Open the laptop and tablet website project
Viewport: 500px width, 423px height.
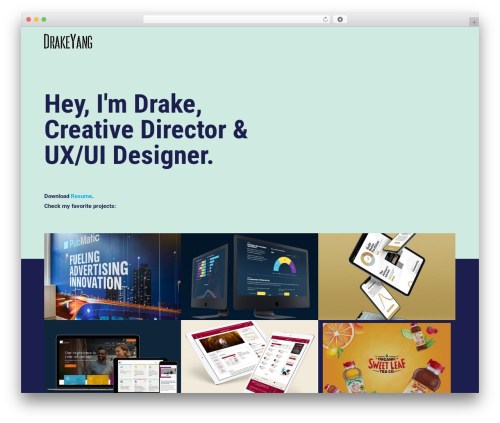tap(113, 357)
